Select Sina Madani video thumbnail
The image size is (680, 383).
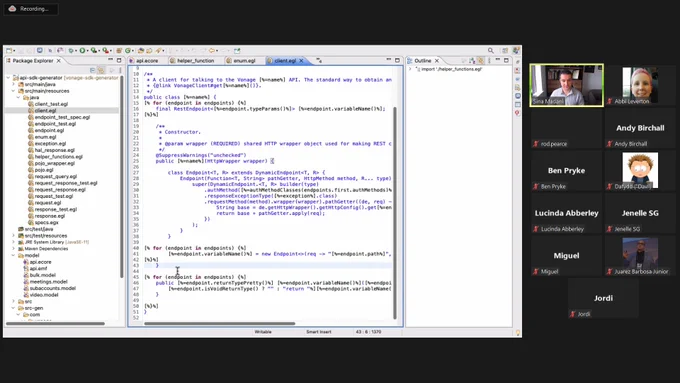(x=566, y=85)
